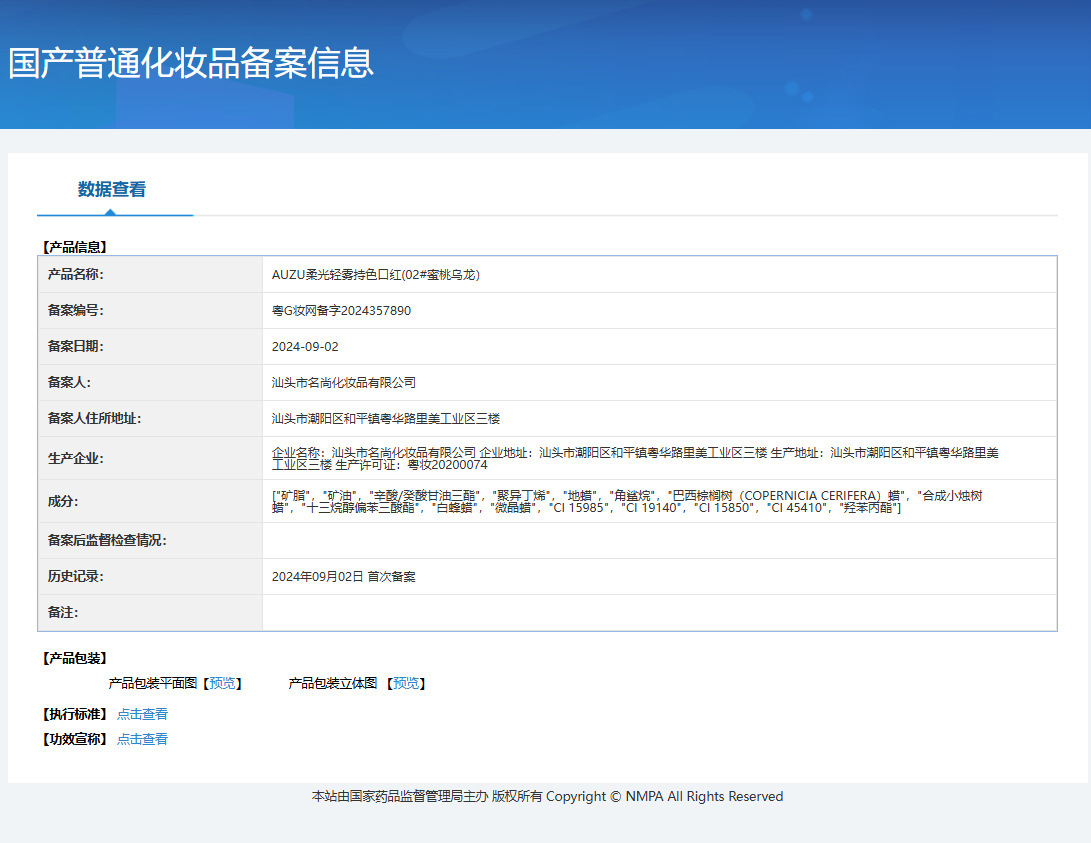Image resolution: width=1091 pixels, height=843 pixels.
Task: Click the 【产品包装】 section heading
Action: 75,658
